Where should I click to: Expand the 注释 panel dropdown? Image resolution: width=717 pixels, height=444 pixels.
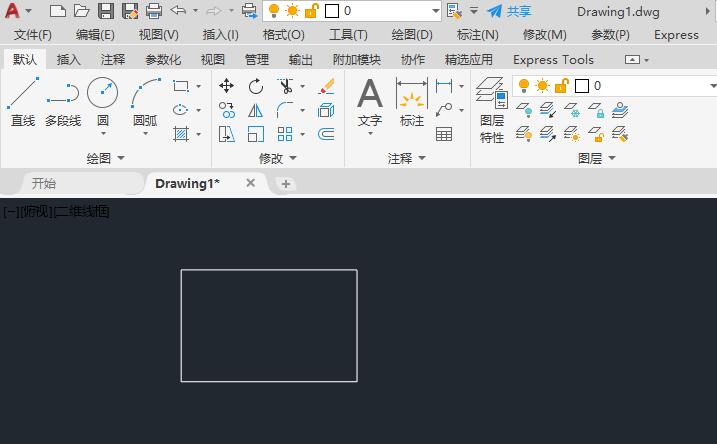[422, 158]
